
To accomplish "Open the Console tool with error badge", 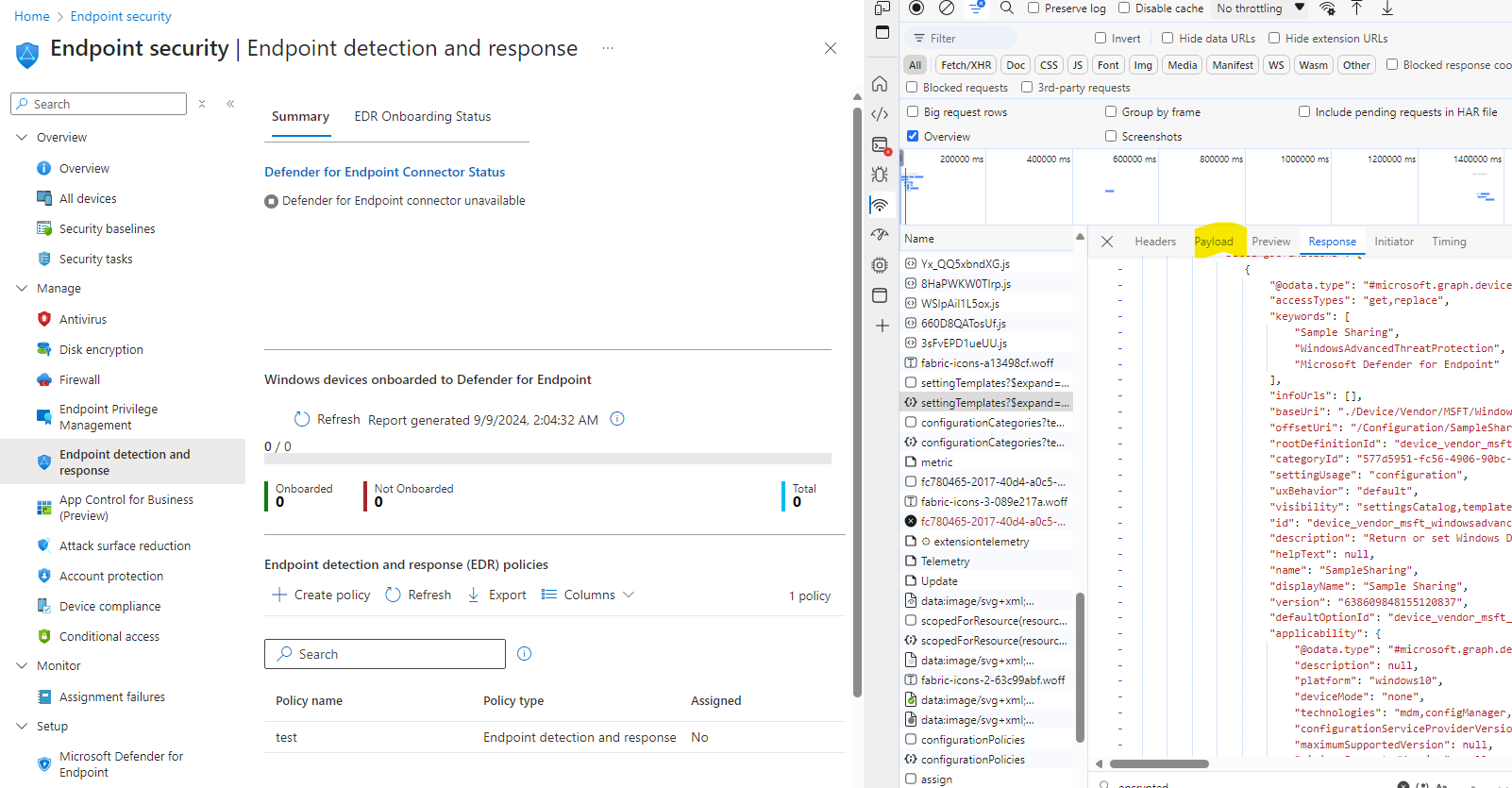I will pos(881,145).
